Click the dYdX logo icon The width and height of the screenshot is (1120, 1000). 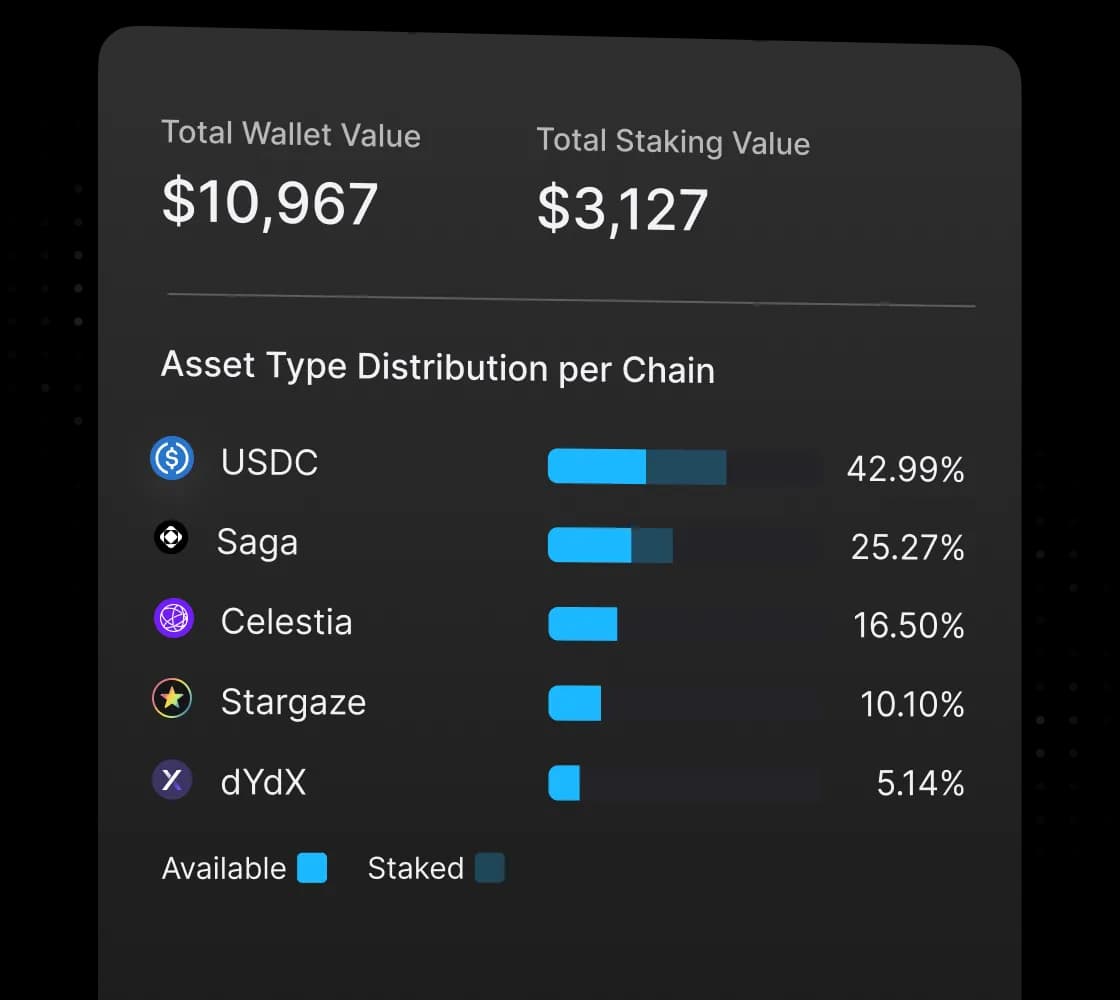click(x=171, y=780)
